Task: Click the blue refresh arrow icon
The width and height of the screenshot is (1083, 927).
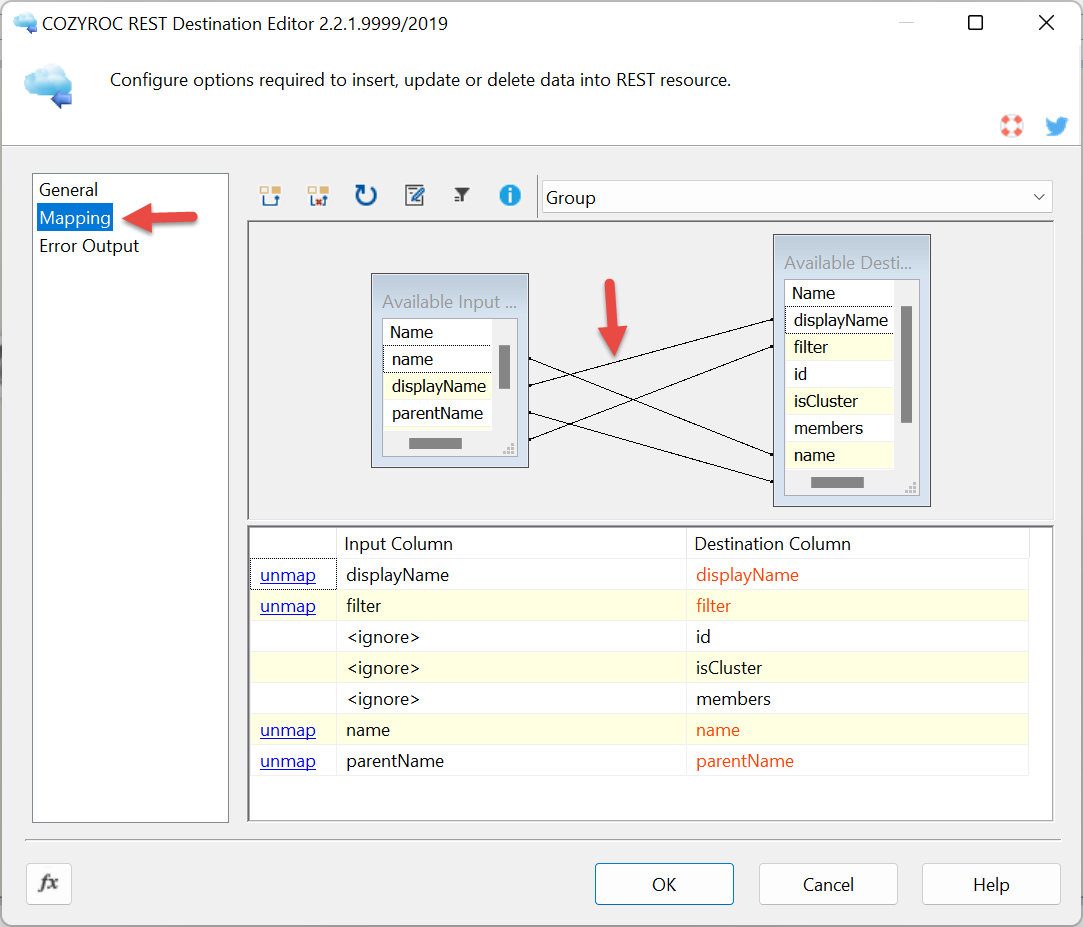Action: (365, 196)
